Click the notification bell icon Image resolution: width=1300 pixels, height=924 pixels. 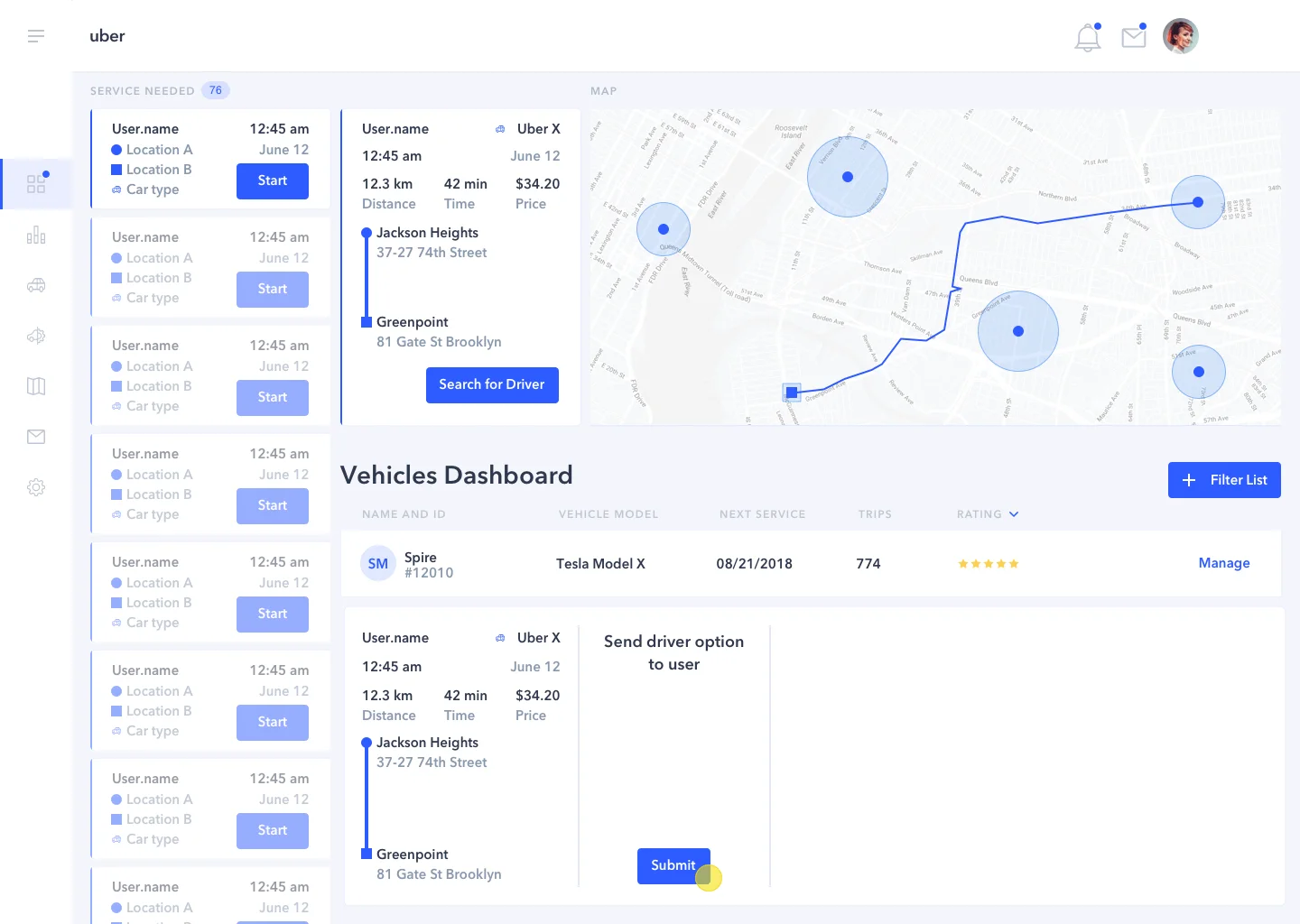(x=1088, y=37)
